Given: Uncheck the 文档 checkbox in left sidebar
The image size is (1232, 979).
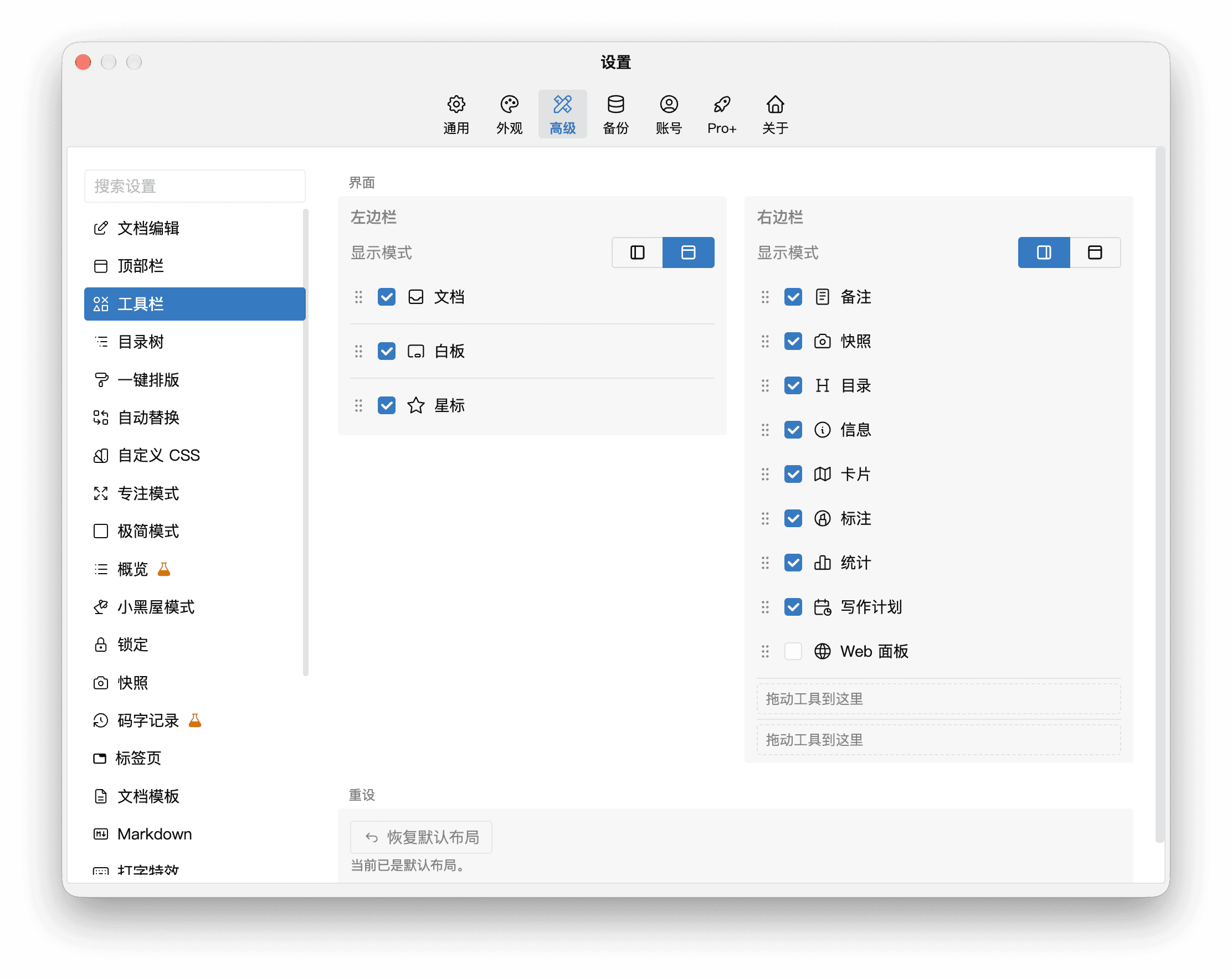Looking at the screenshot, I should pyautogui.click(x=386, y=297).
